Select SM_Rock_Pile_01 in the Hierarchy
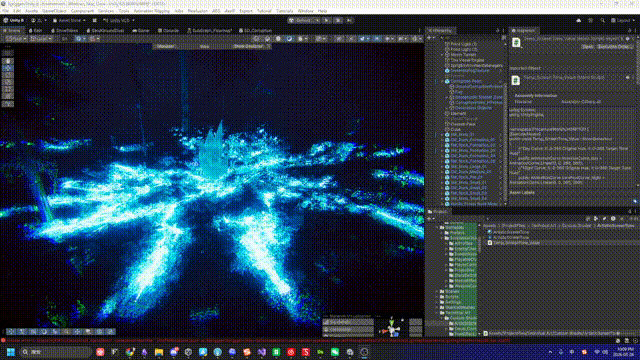This screenshot has width=640, height=360. pos(467,177)
